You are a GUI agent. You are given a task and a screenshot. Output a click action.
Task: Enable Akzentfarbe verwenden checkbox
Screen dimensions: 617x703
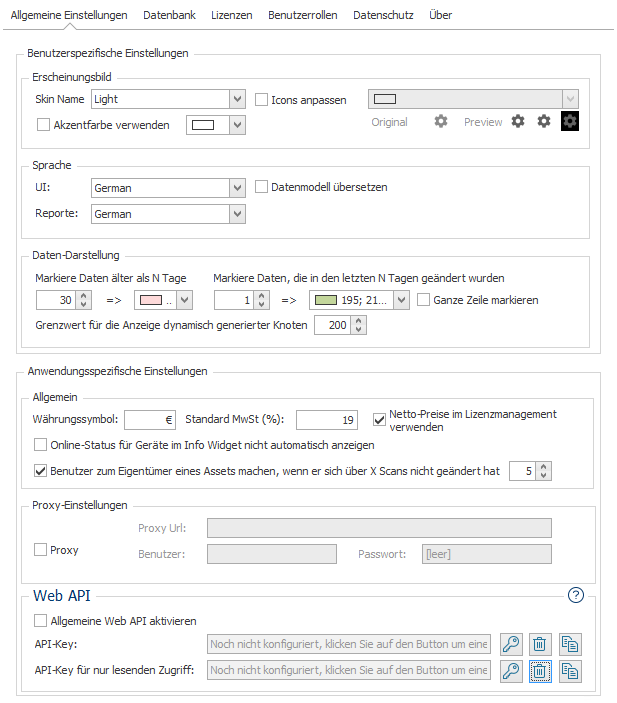[43, 125]
